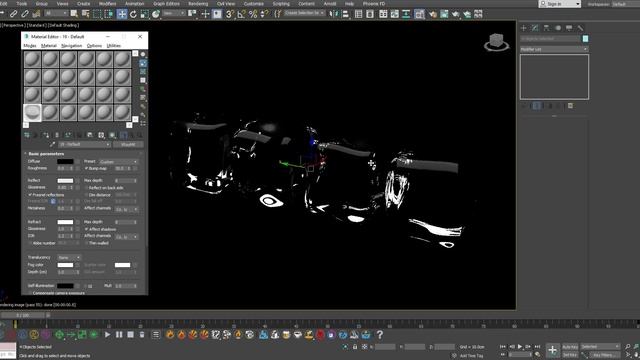Viewport: 640px width, 360px height.
Task: Open the Graph Editors menu
Action: pyautogui.click(x=166, y=4)
